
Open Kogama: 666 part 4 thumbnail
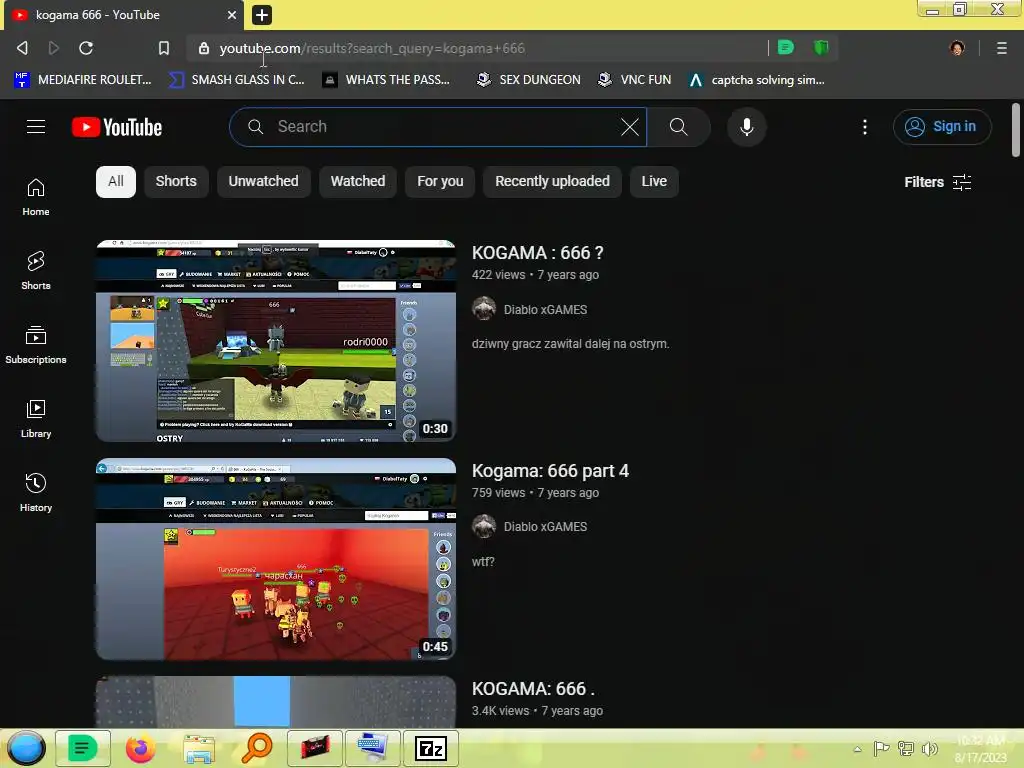[x=276, y=559]
